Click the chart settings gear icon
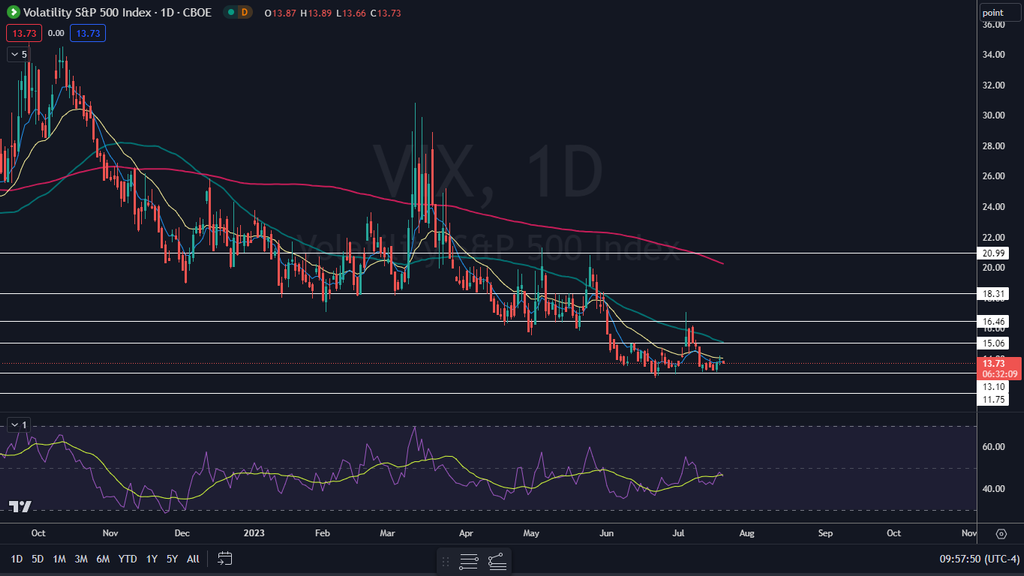This screenshot has height=576, width=1024. (1001, 534)
